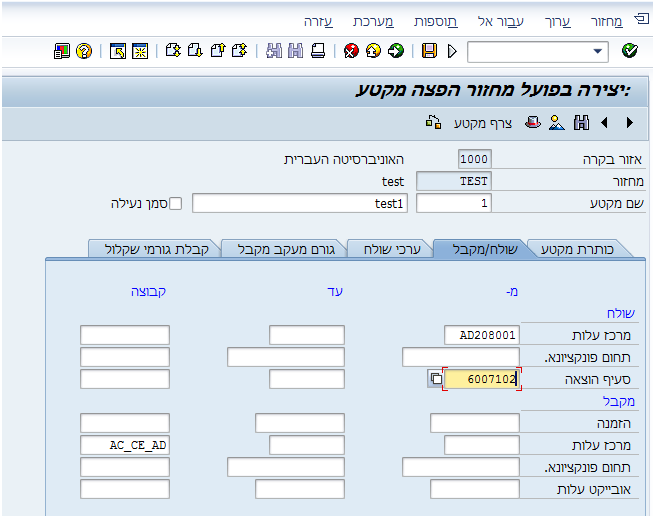653x519 pixels.
Task: Go to First Page icon
Action: (x=239, y=51)
